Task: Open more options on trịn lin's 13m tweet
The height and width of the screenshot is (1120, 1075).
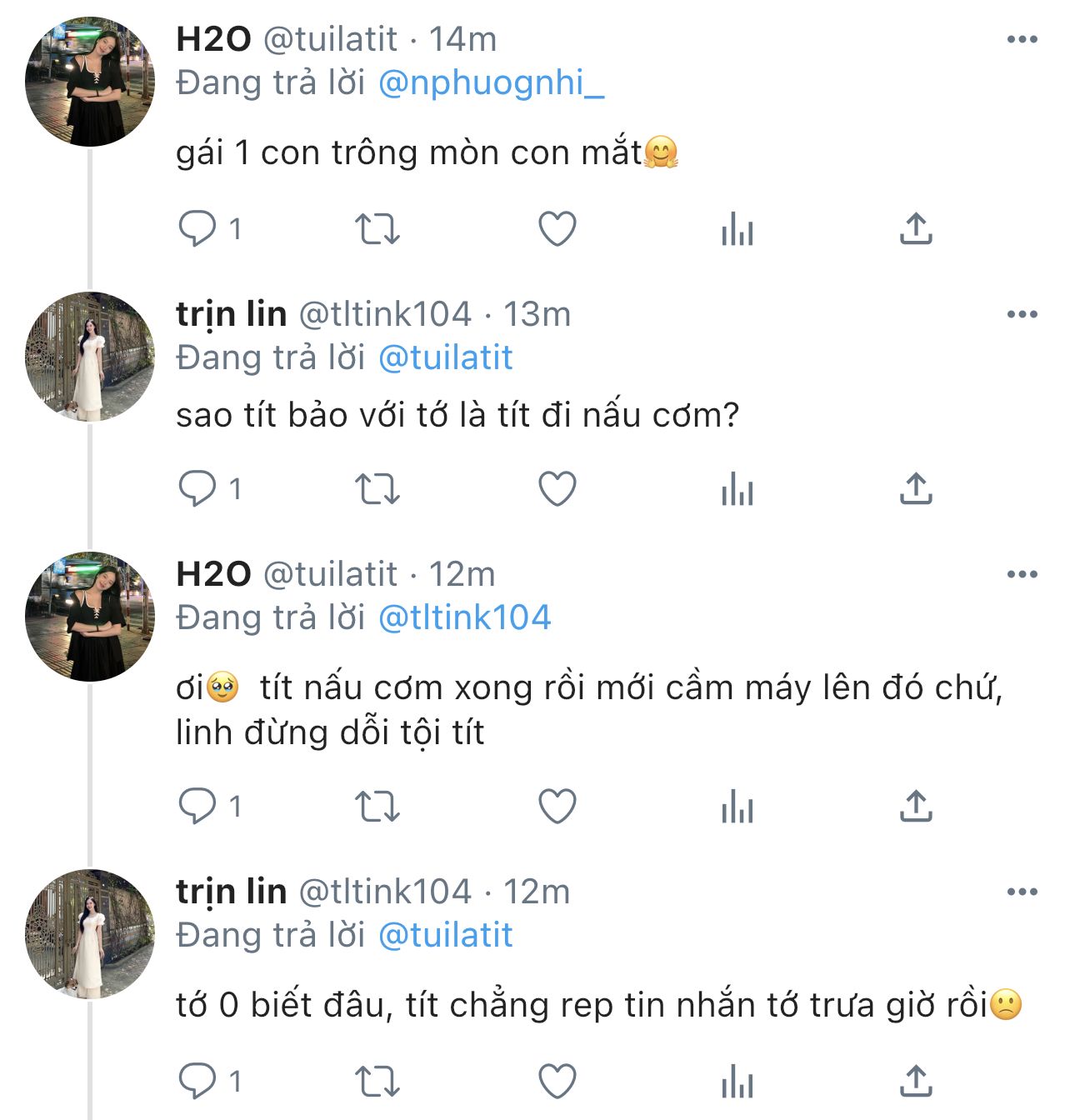Action: (x=1022, y=314)
